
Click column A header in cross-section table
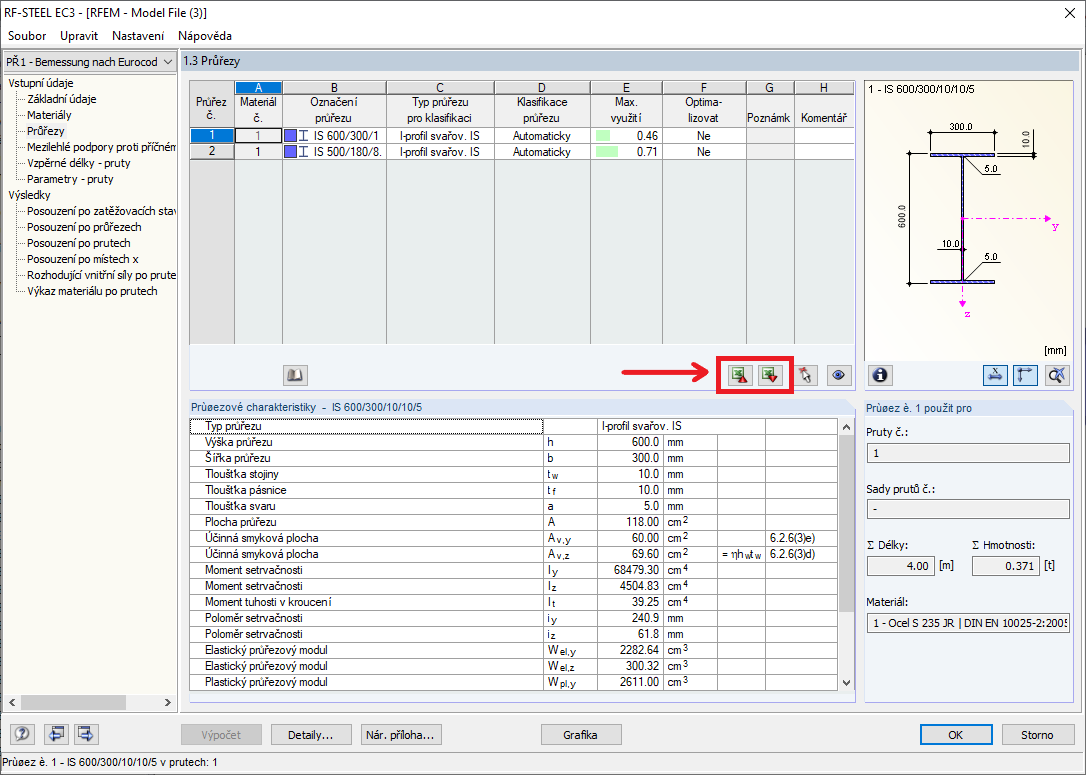[258, 88]
